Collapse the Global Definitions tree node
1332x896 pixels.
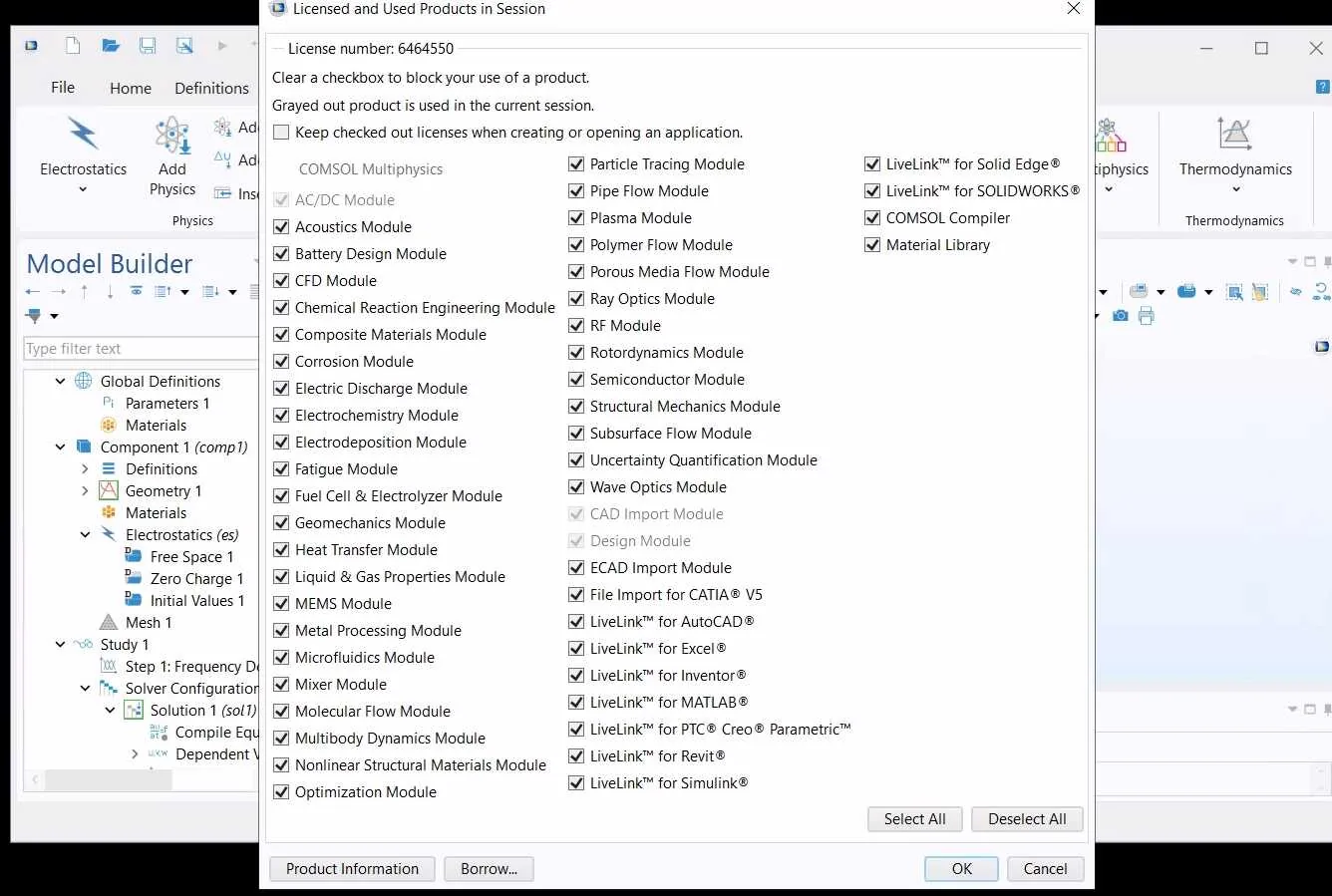tap(60, 381)
